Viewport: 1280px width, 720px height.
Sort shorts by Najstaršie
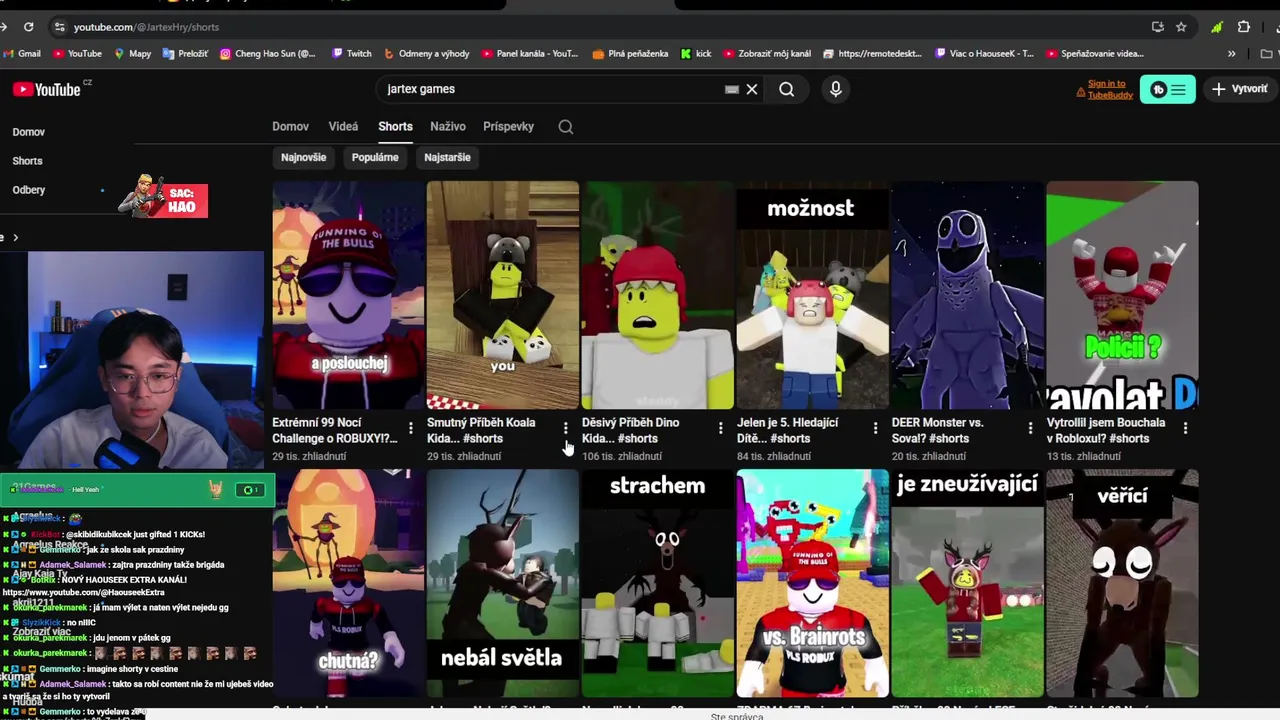click(x=447, y=157)
